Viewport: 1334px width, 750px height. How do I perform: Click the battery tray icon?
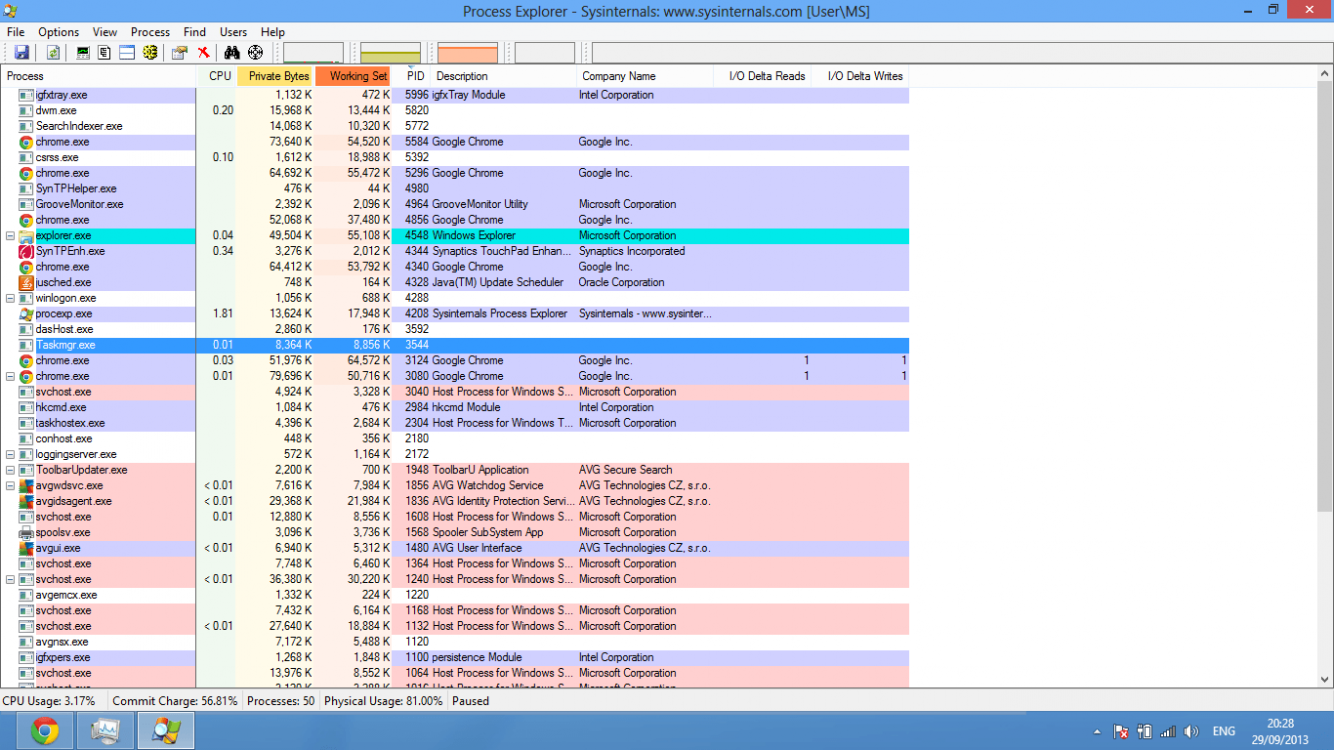point(1145,732)
